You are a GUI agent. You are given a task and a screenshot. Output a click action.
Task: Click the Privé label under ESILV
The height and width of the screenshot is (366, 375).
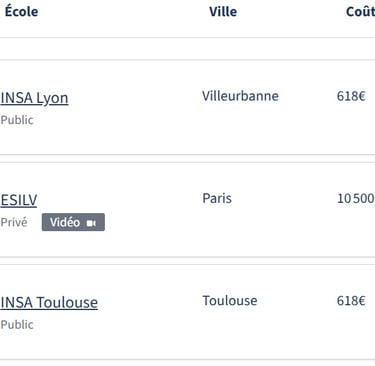click(x=14, y=222)
